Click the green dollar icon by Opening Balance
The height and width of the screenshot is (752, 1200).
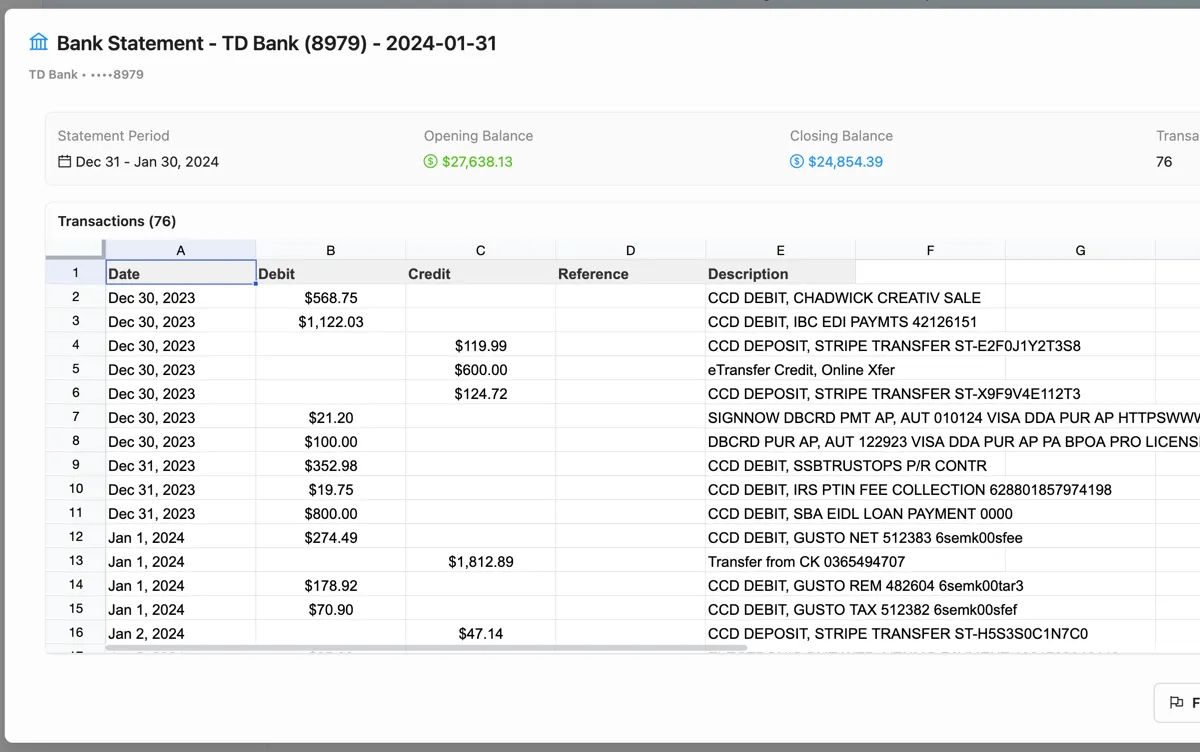tap(430, 162)
